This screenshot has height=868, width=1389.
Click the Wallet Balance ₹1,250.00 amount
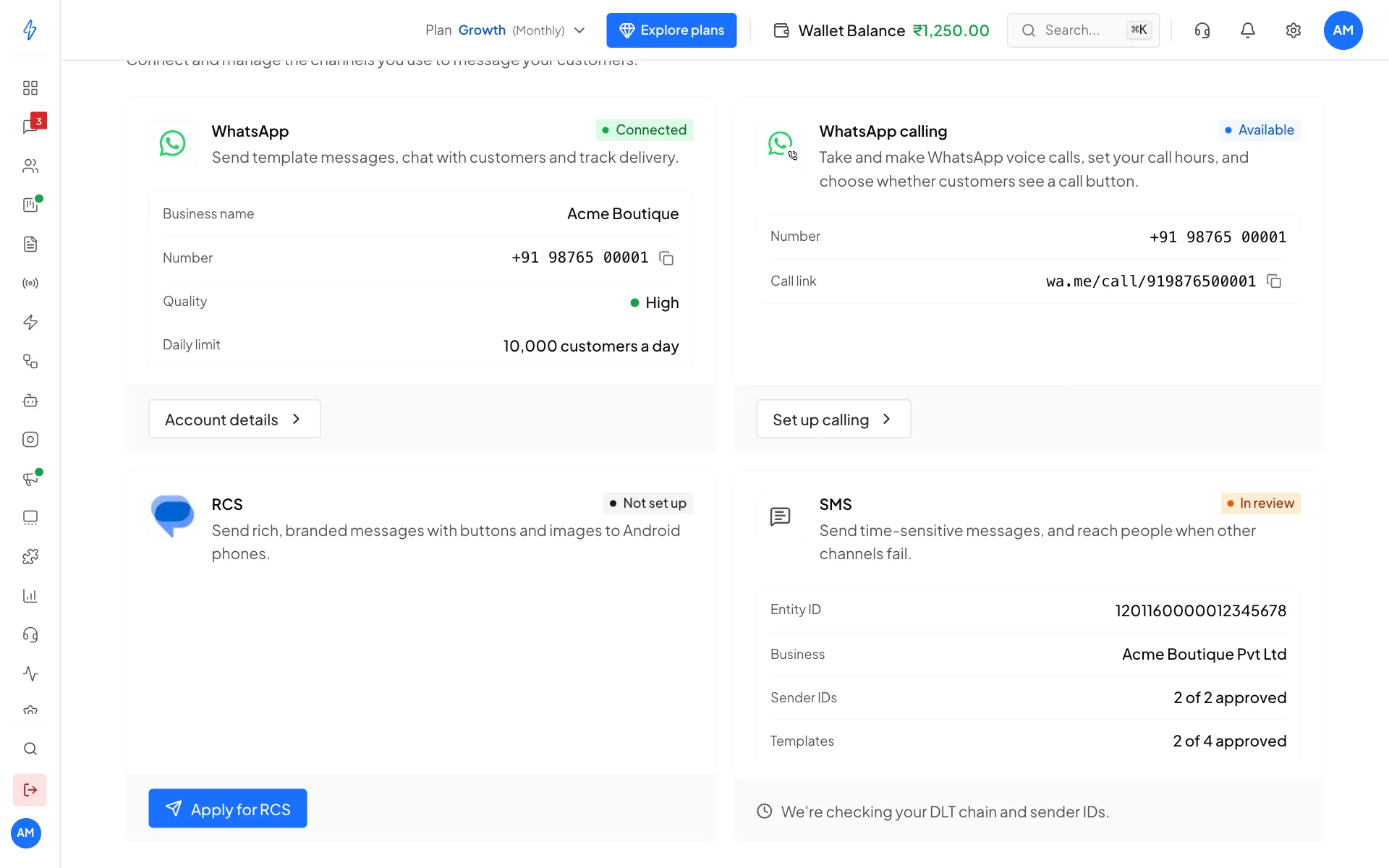[951, 30]
